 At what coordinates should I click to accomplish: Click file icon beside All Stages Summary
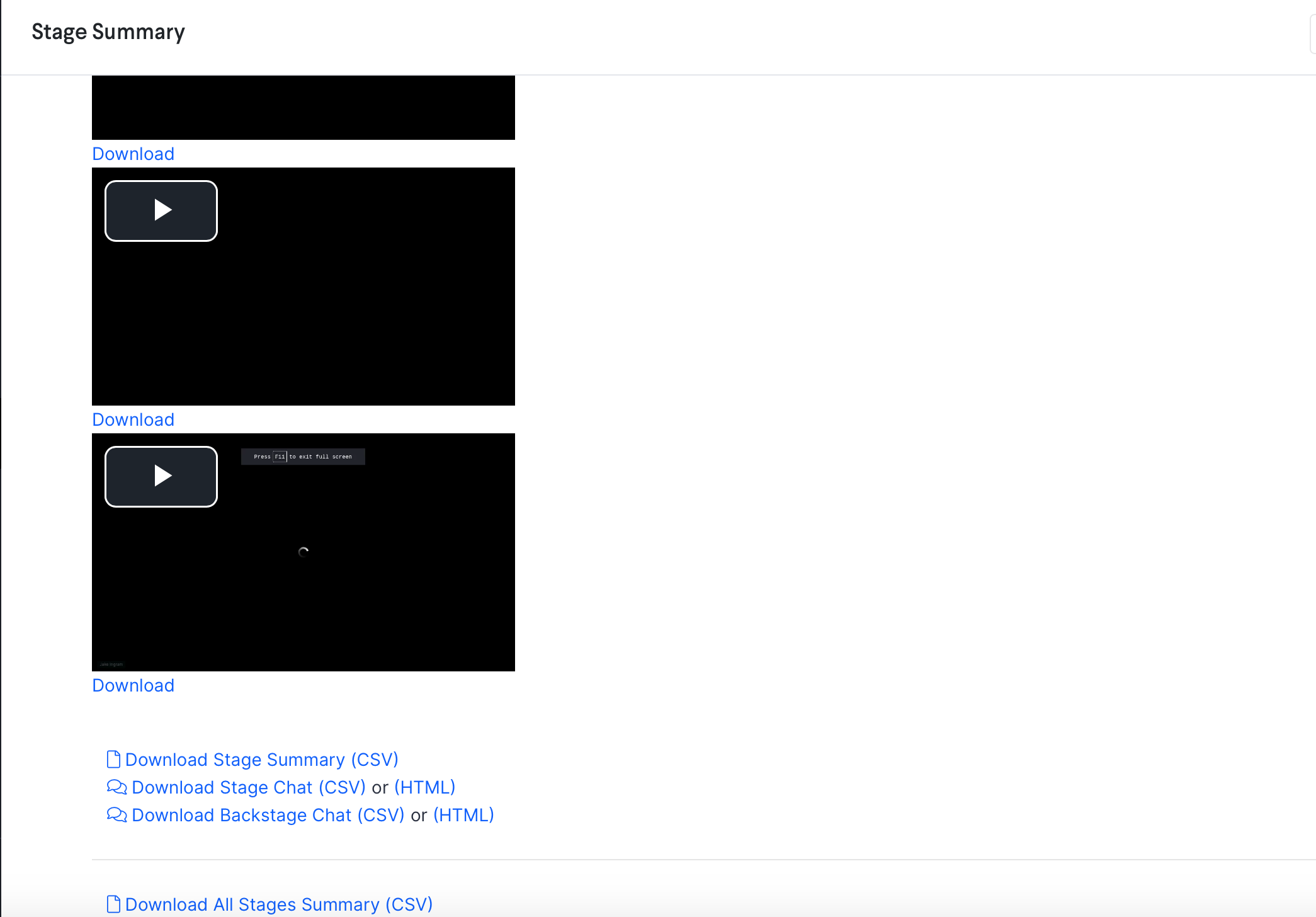click(113, 904)
